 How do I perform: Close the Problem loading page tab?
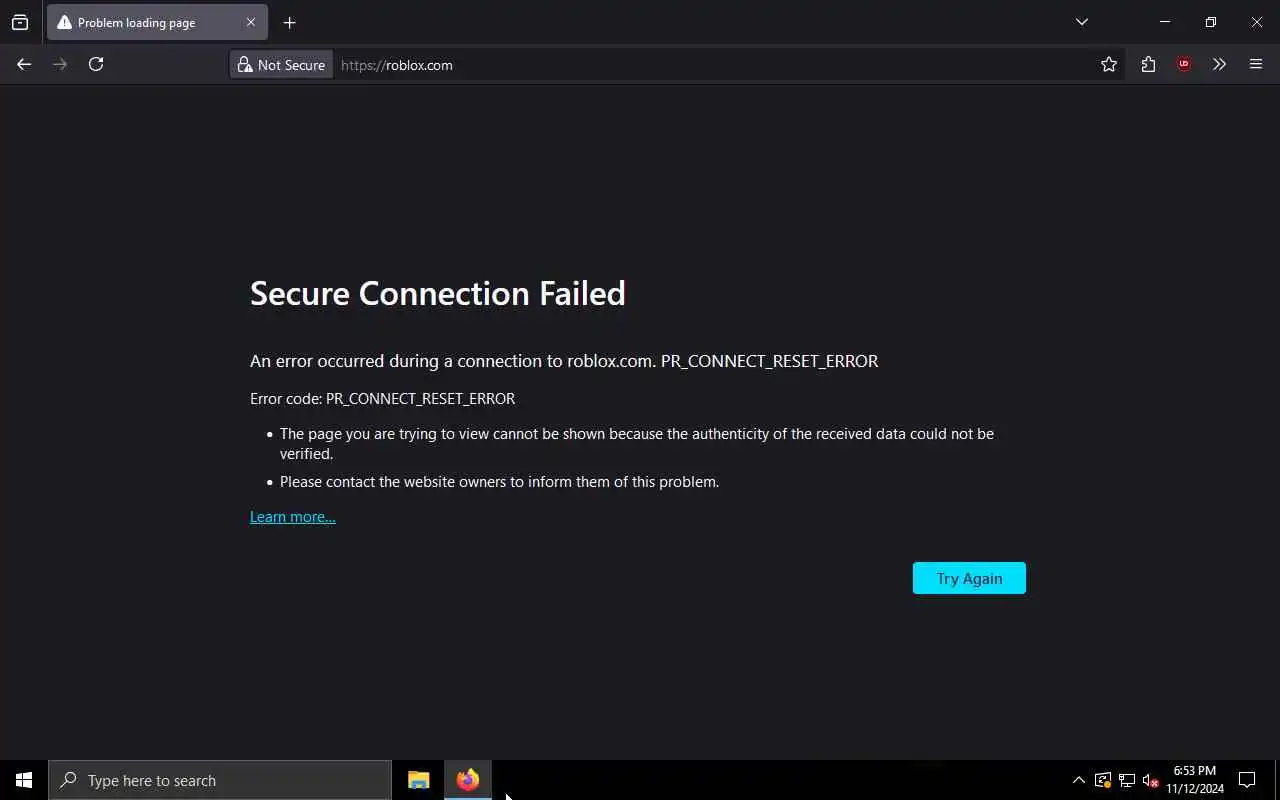point(251,22)
